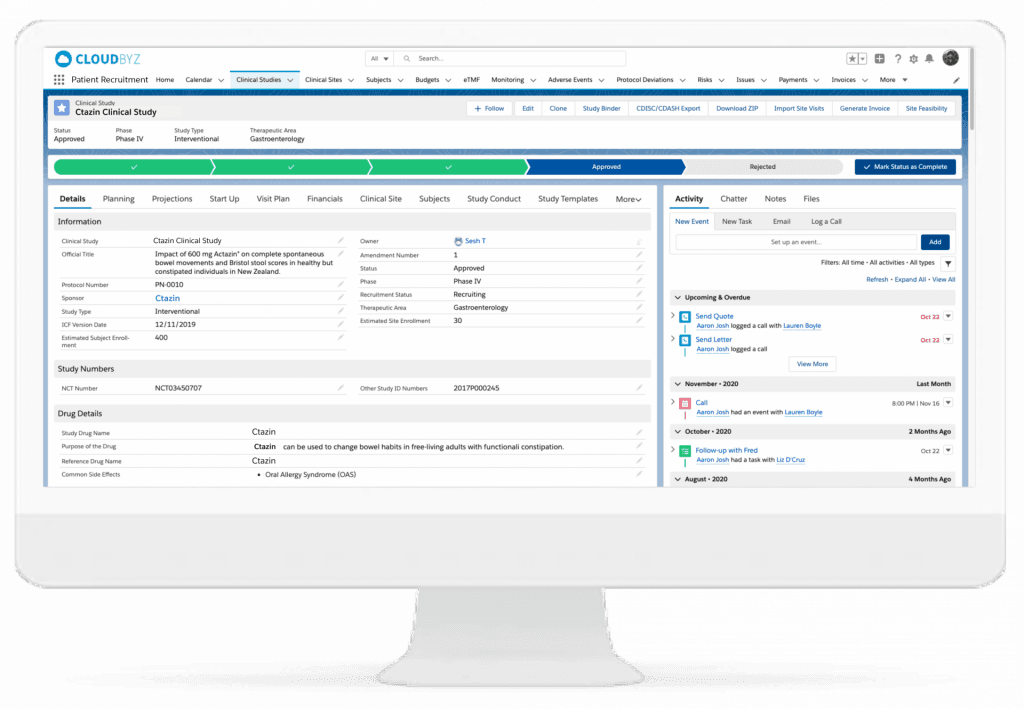Screen dimensions: 1024x709
Task: Switch to the Financials tab
Action: click(324, 199)
